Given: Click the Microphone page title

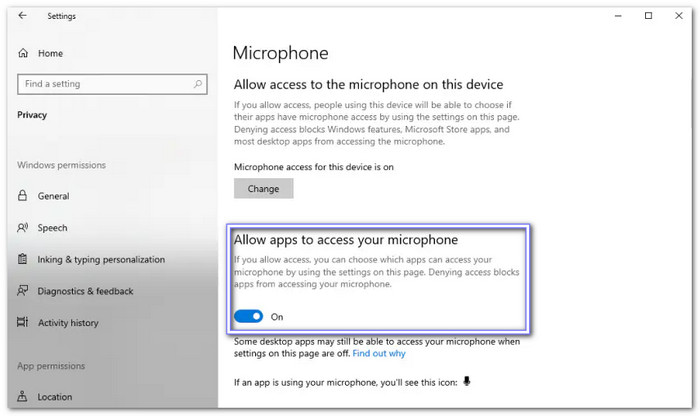Looking at the screenshot, I should (x=280, y=53).
